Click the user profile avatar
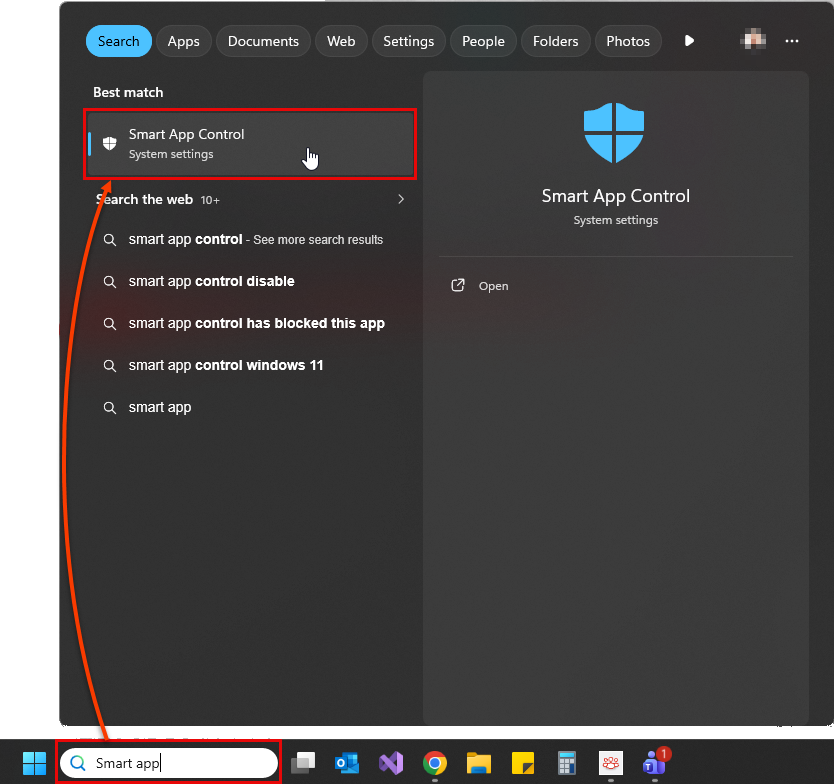Viewport: 834px width, 784px height. [x=752, y=41]
